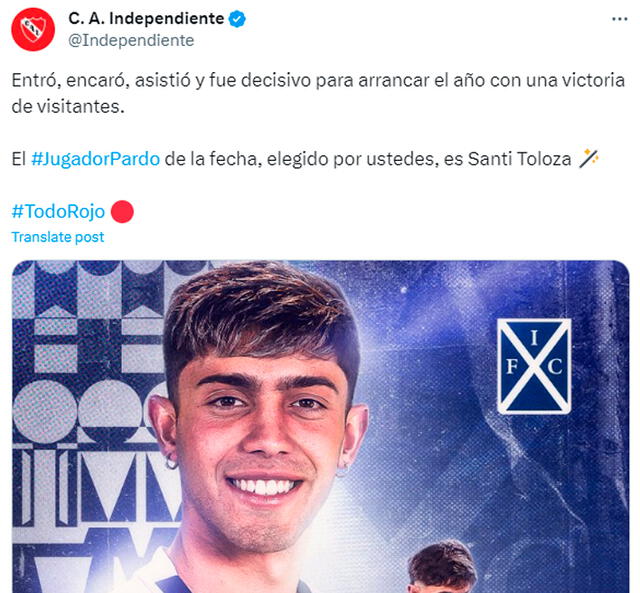Click the Independiente profile avatar logo
640x593 pixels.
click(33, 29)
